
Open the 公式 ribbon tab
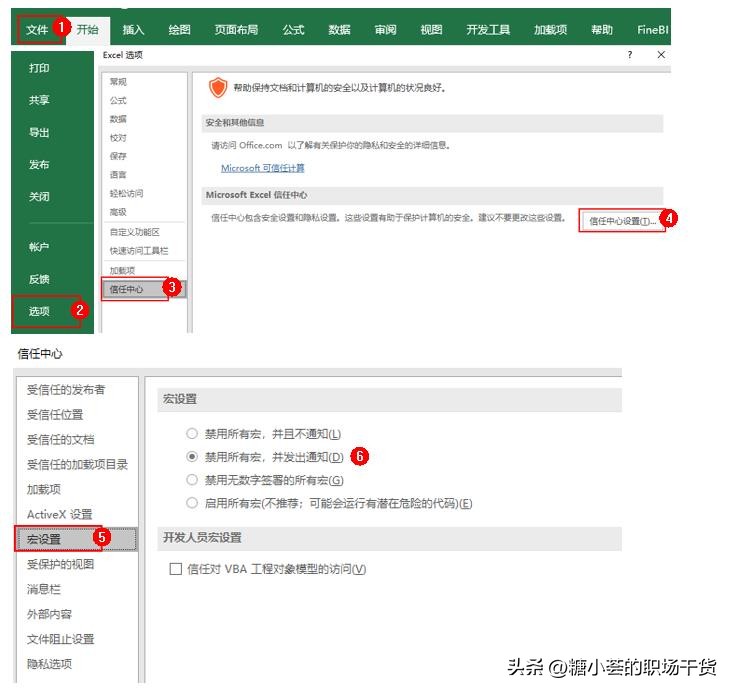pyautogui.click(x=293, y=30)
